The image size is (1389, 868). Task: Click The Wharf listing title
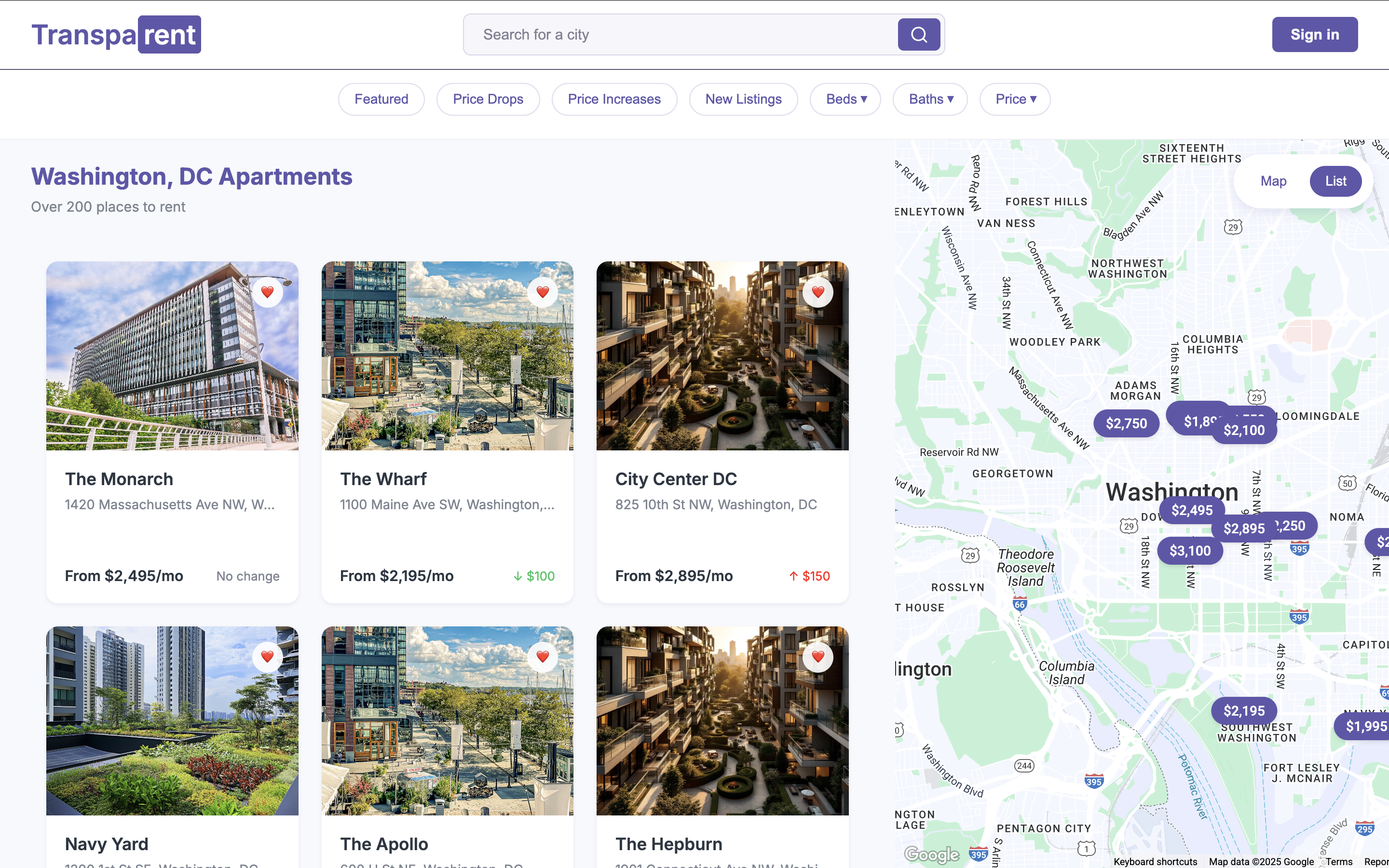pos(383,479)
